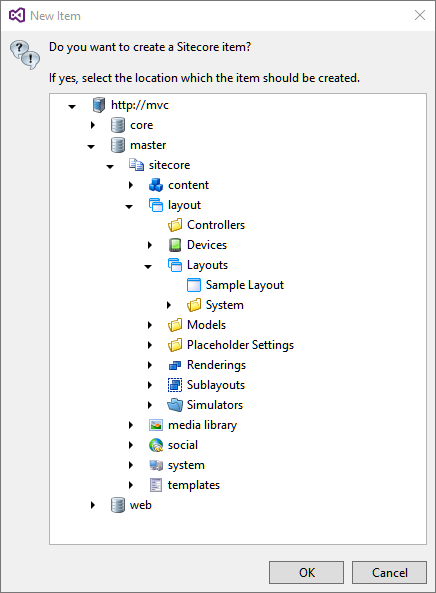The image size is (436, 593).
Task: Select the Controllers label
Action: pyautogui.click(x=216, y=225)
